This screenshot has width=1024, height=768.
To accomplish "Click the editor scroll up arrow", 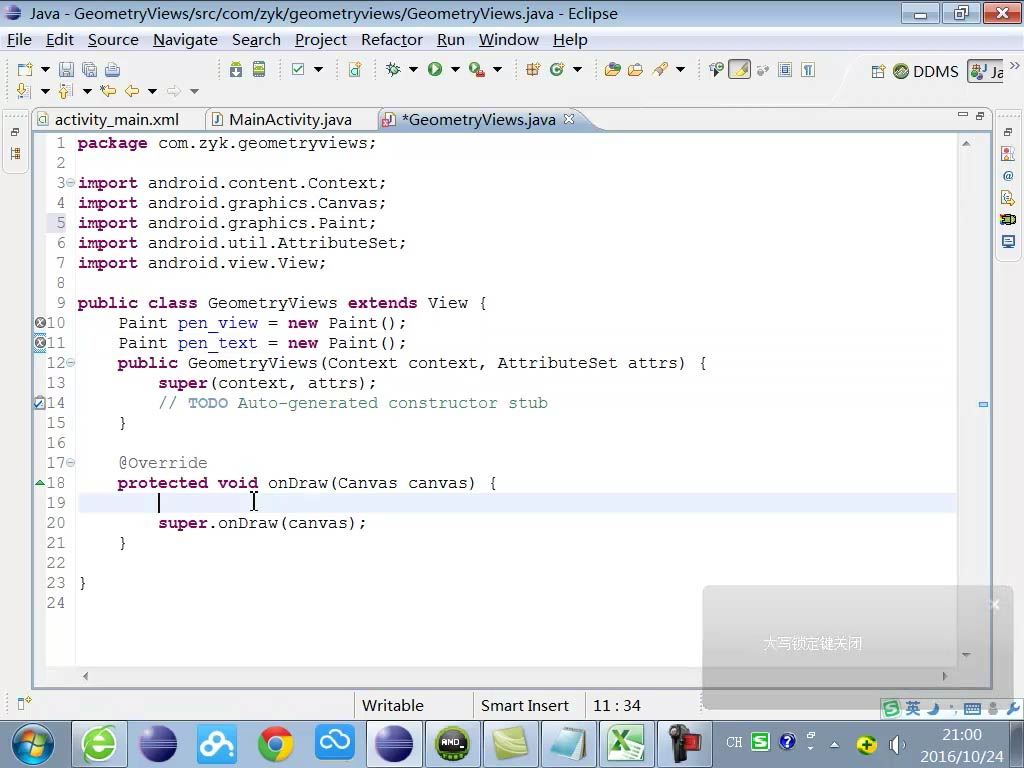I will [967, 144].
